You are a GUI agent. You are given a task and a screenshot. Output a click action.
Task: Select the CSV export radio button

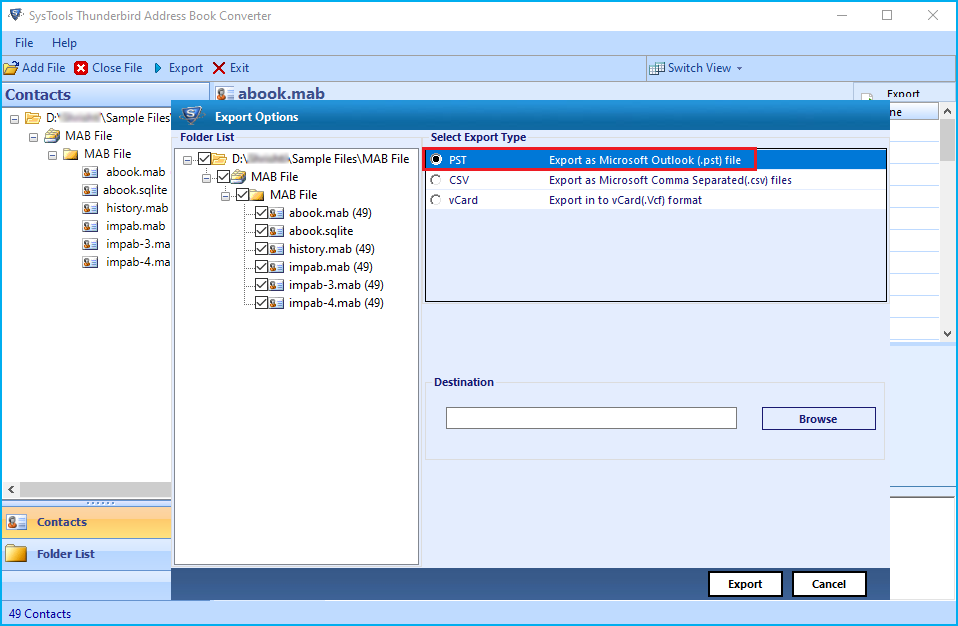click(x=436, y=181)
